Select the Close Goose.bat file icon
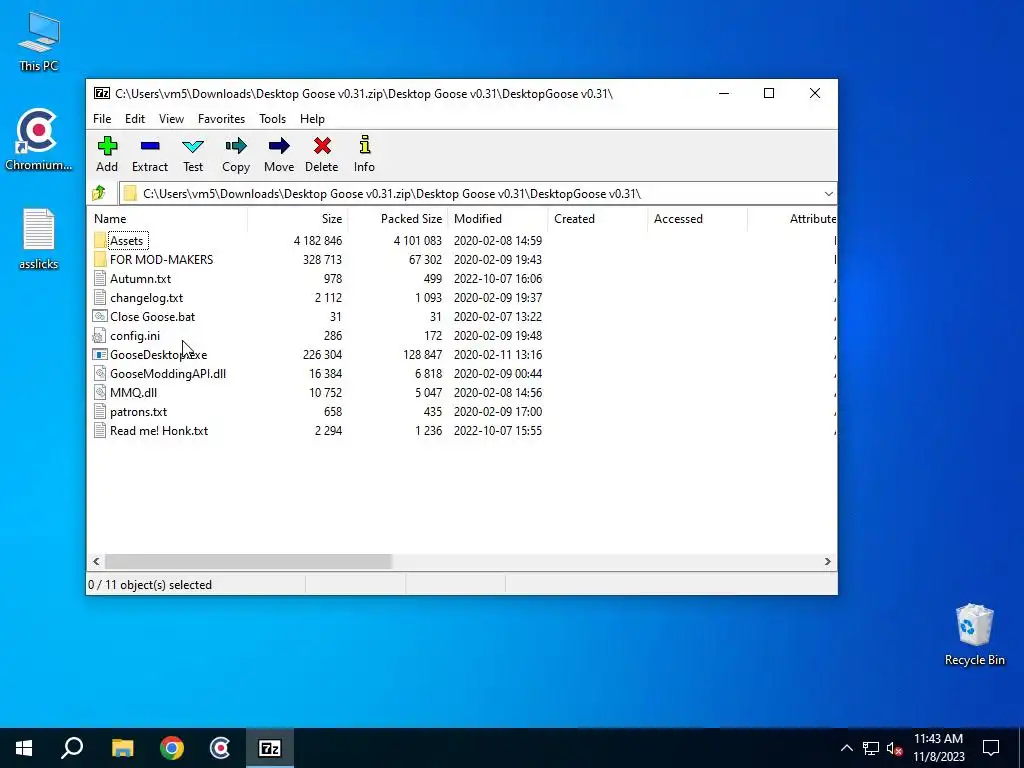This screenshot has height=768, width=1024. pos(99,317)
